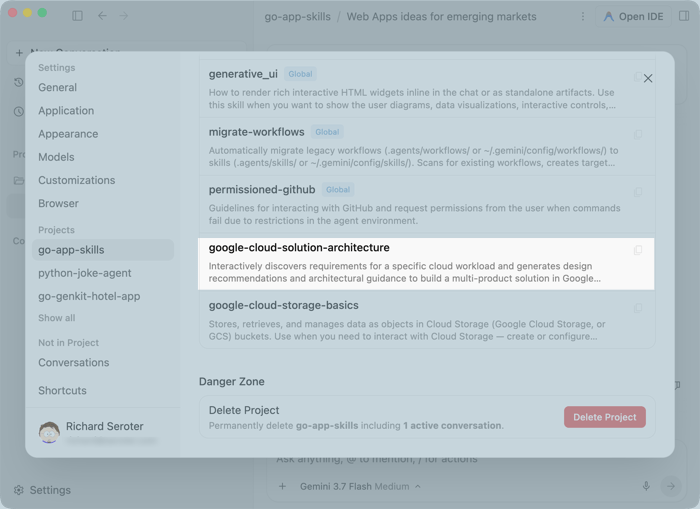Click the folder icon in left sidebar

coord(18,180)
